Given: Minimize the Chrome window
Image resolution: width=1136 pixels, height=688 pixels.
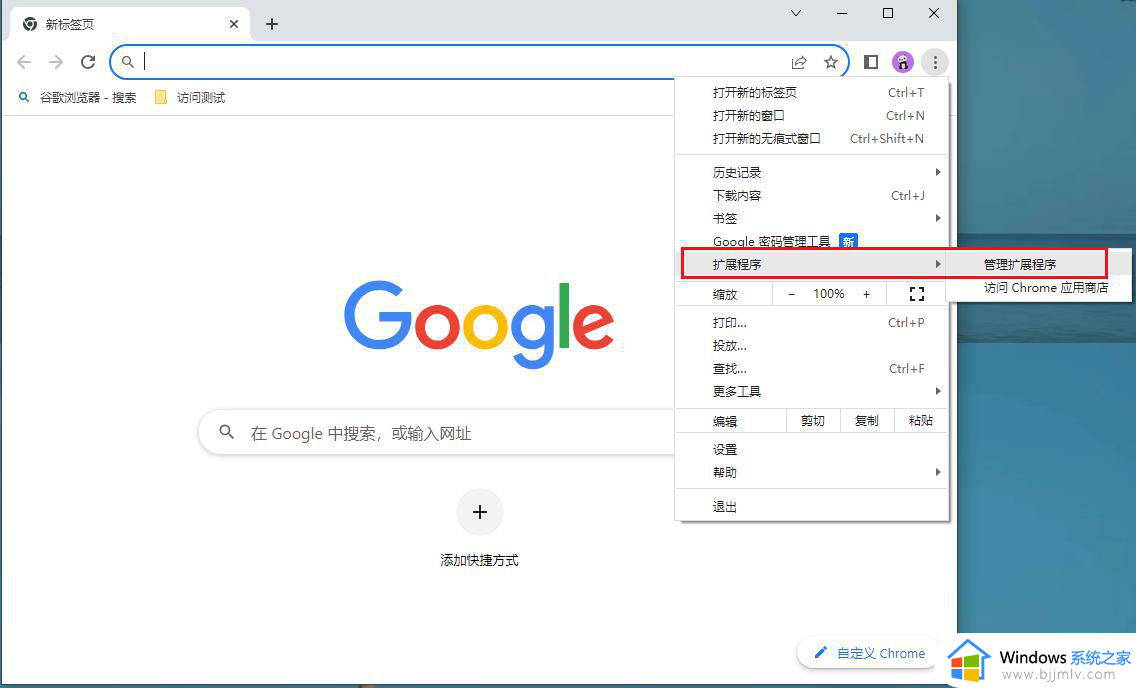Looking at the screenshot, I should click(x=842, y=13).
